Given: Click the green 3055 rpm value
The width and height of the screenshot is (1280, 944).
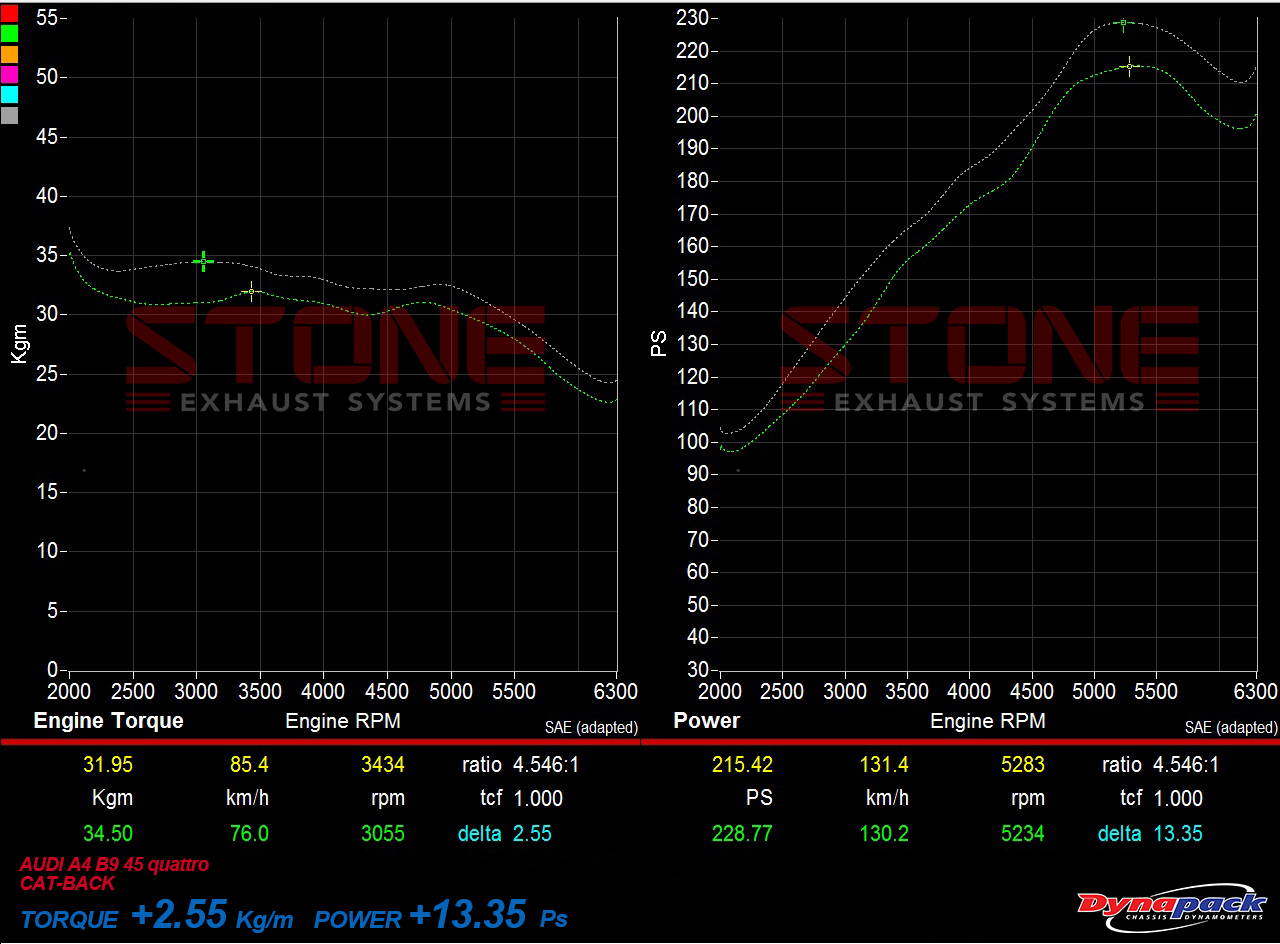Looking at the screenshot, I should tap(383, 833).
